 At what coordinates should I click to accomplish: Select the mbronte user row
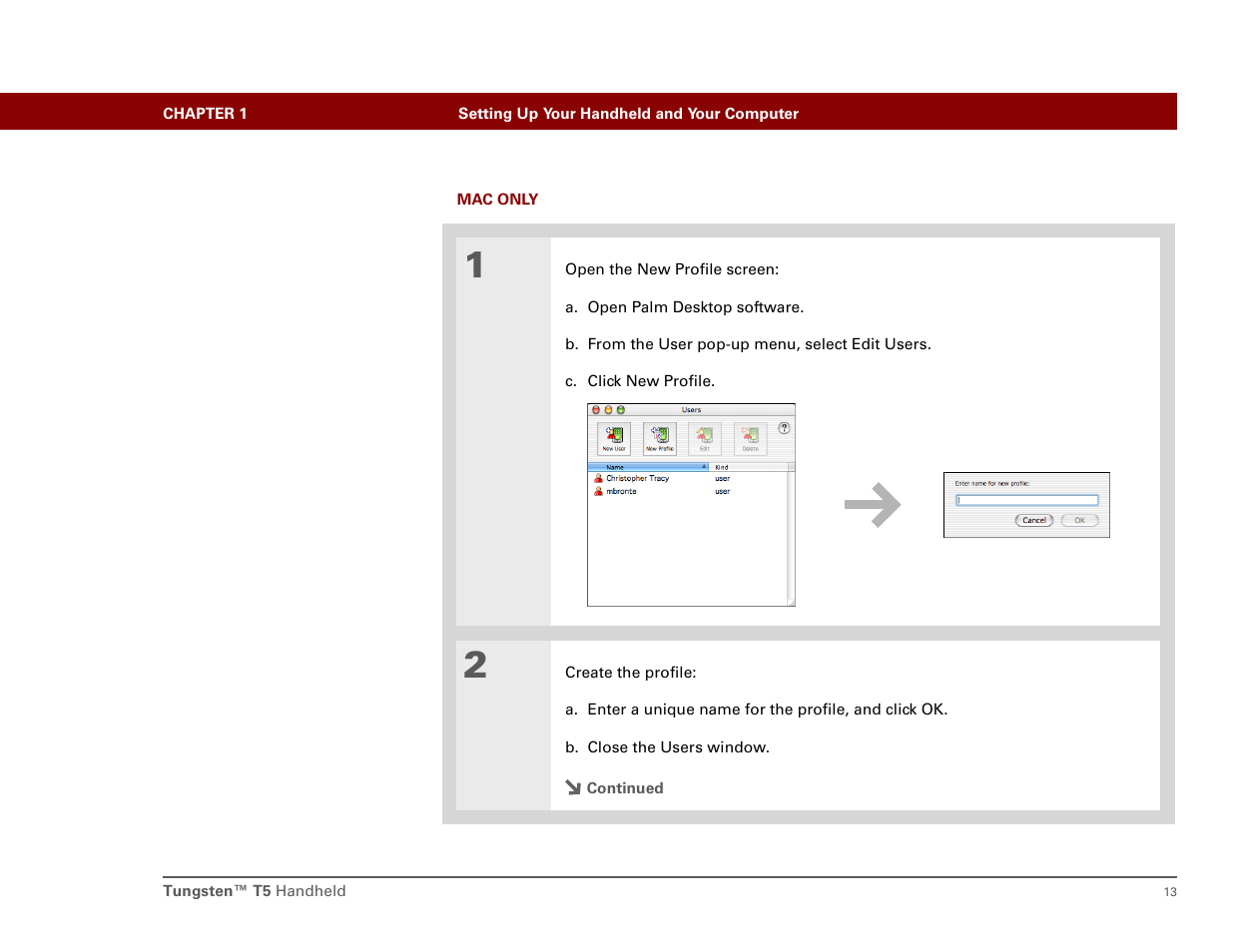tap(687, 492)
